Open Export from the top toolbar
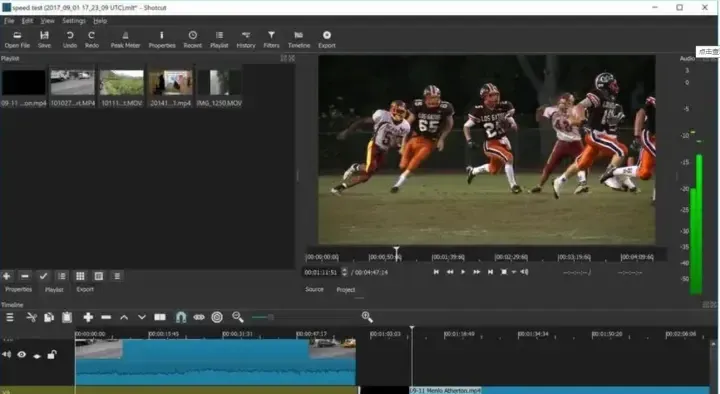Screen dimensions: 720x394 tap(327, 40)
